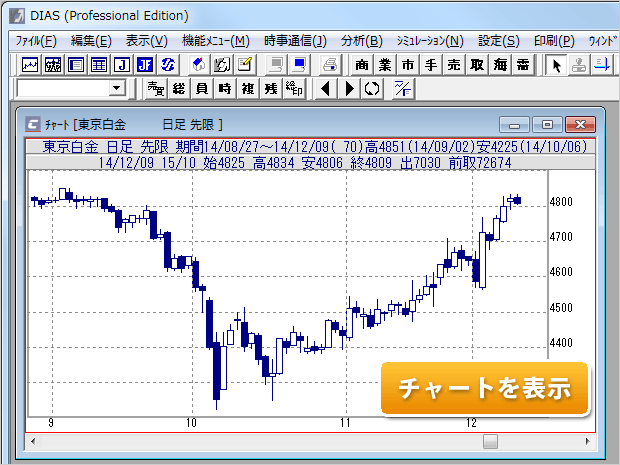Click the chart's horizontal scrollbar thumb
Image resolution: width=620 pixels, height=465 pixels.
pos(490,441)
